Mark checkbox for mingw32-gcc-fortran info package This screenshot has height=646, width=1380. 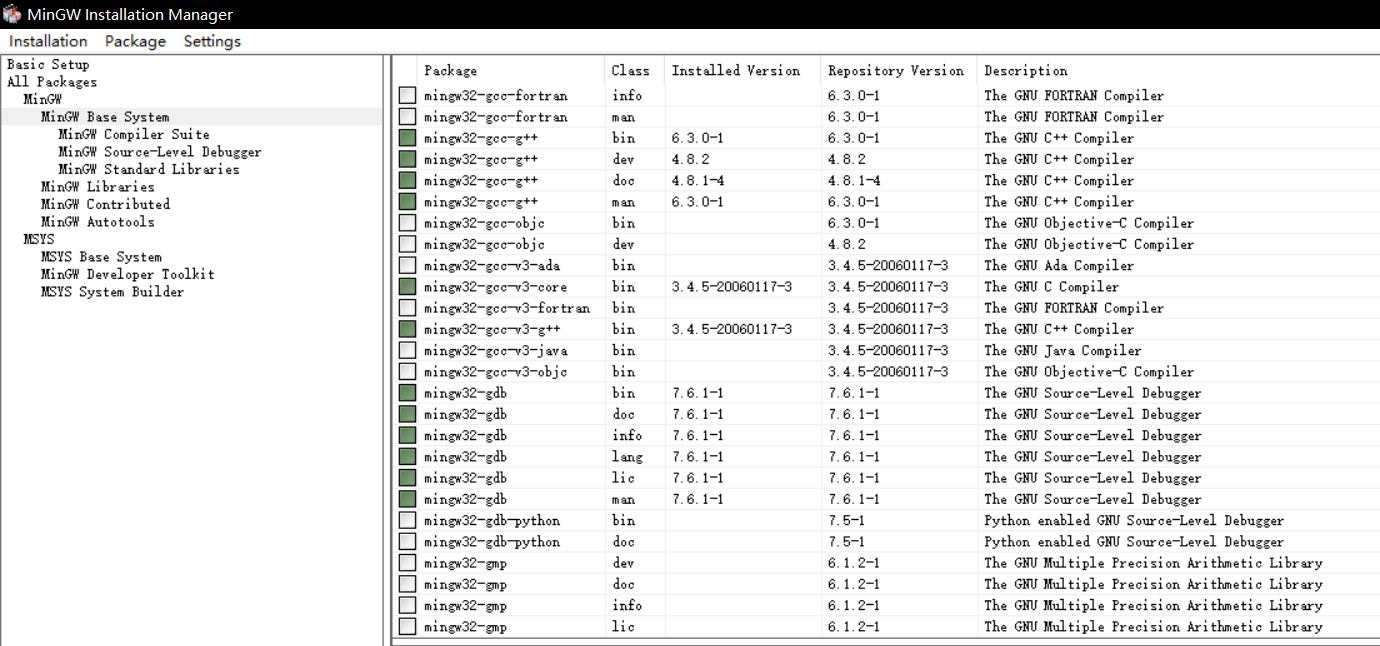point(407,96)
